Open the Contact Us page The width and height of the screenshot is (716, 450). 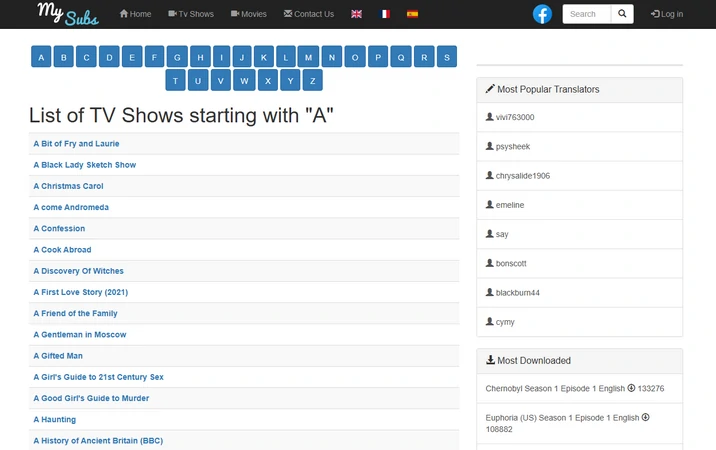(x=309, y=14)
